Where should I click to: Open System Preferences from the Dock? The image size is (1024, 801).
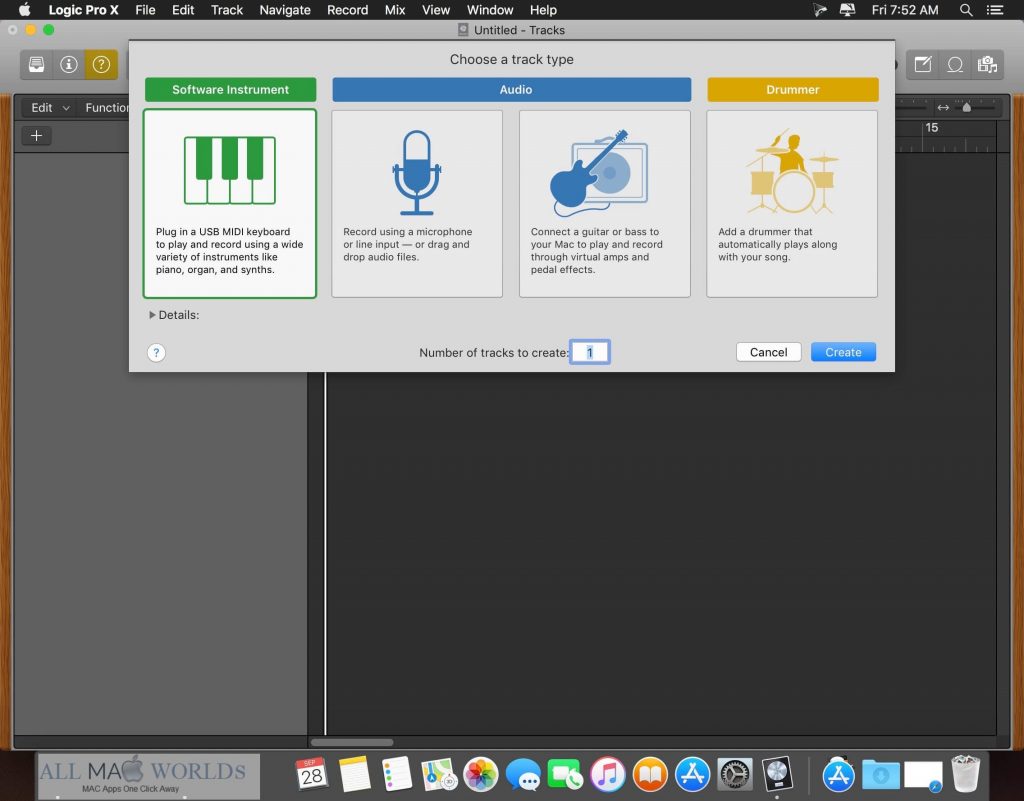coord(735,774)
